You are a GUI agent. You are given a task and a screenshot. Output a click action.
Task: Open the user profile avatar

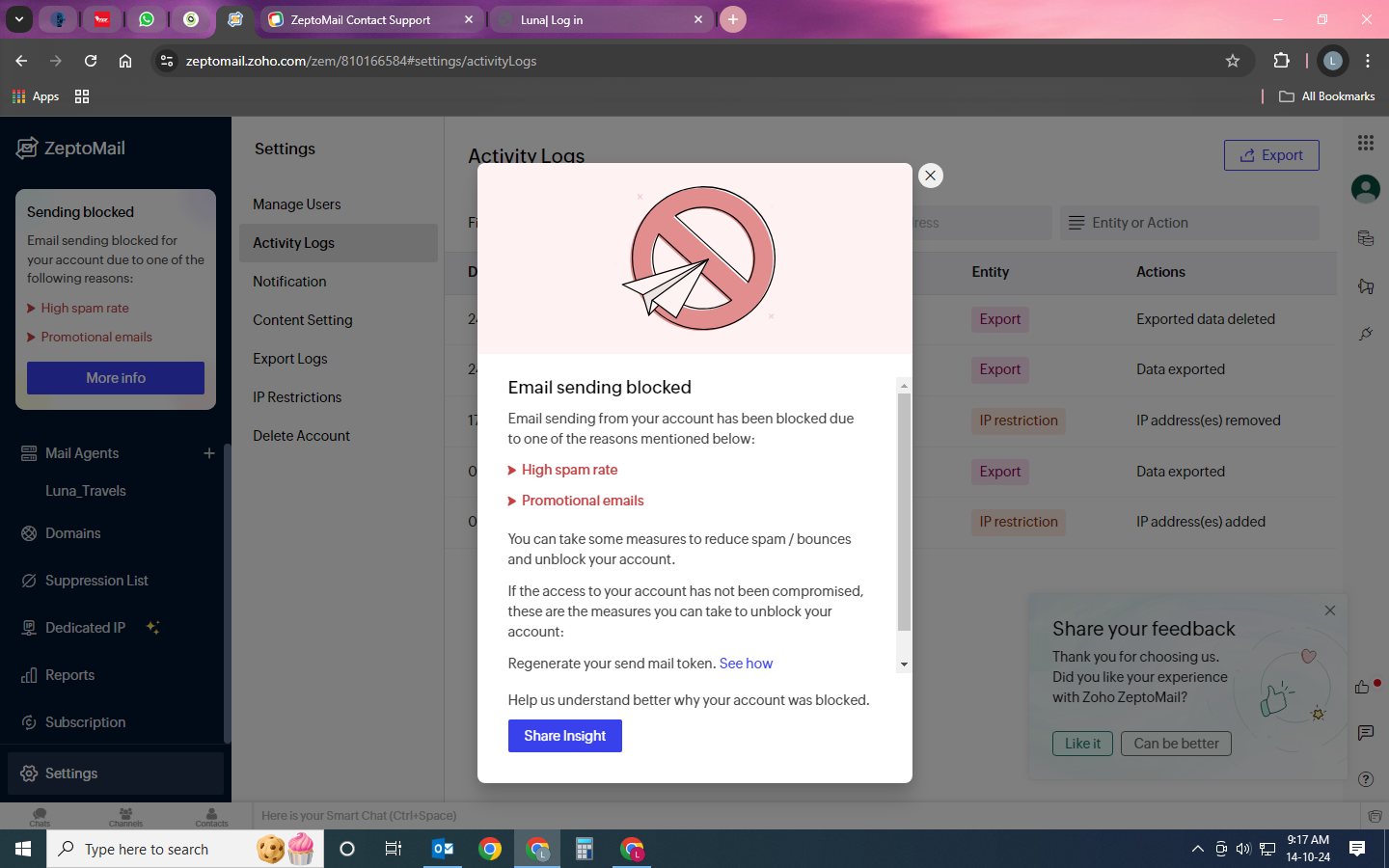pyautogui.click(x=1366, y=189)
